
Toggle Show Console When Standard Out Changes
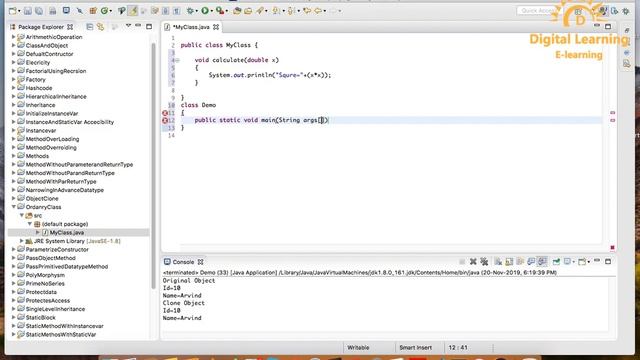[x=531, y=262]
